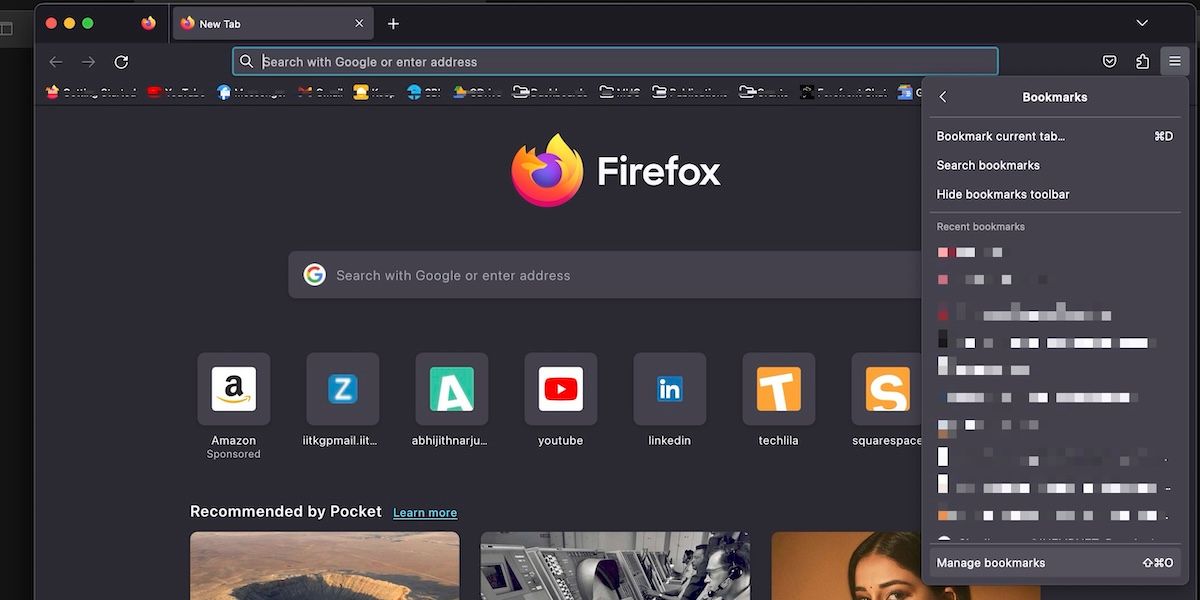
Task: Select Search bookmarks from the panel
Action: 988,165
